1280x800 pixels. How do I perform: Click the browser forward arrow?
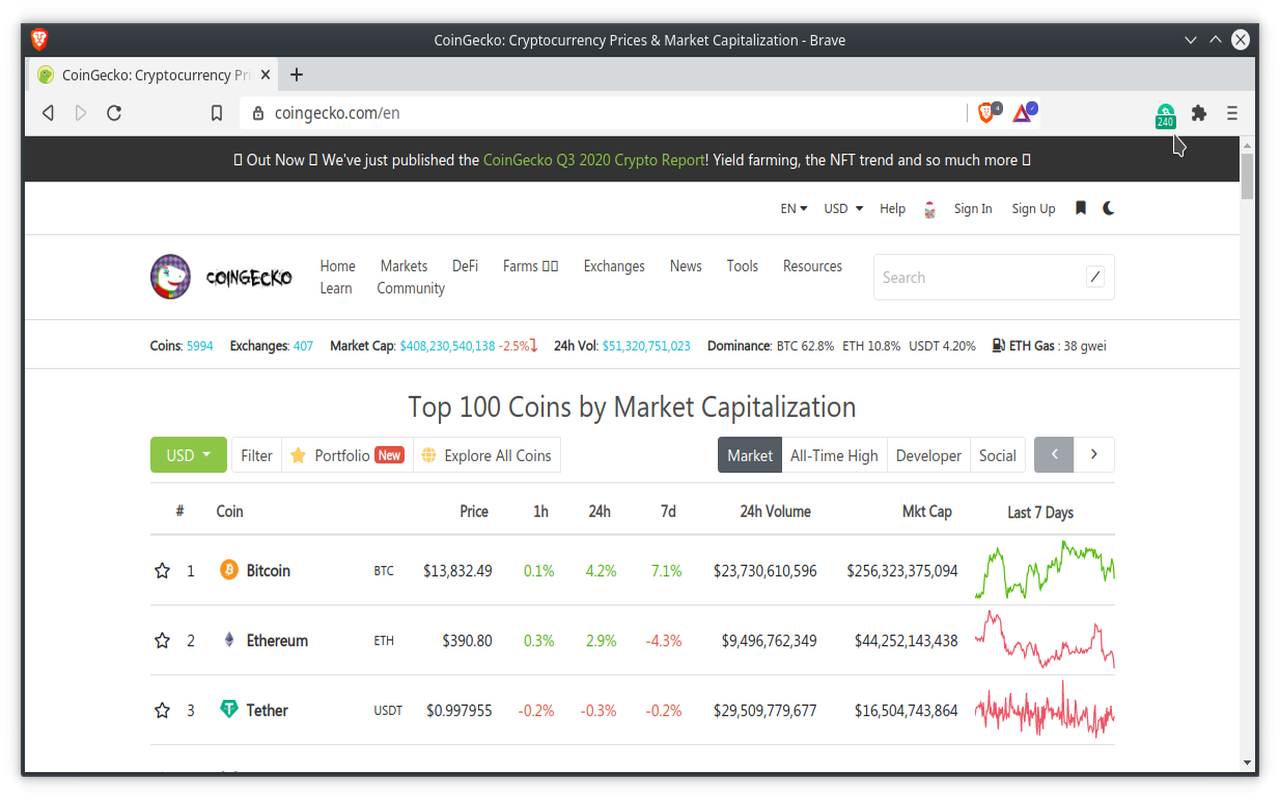point(81,113)
